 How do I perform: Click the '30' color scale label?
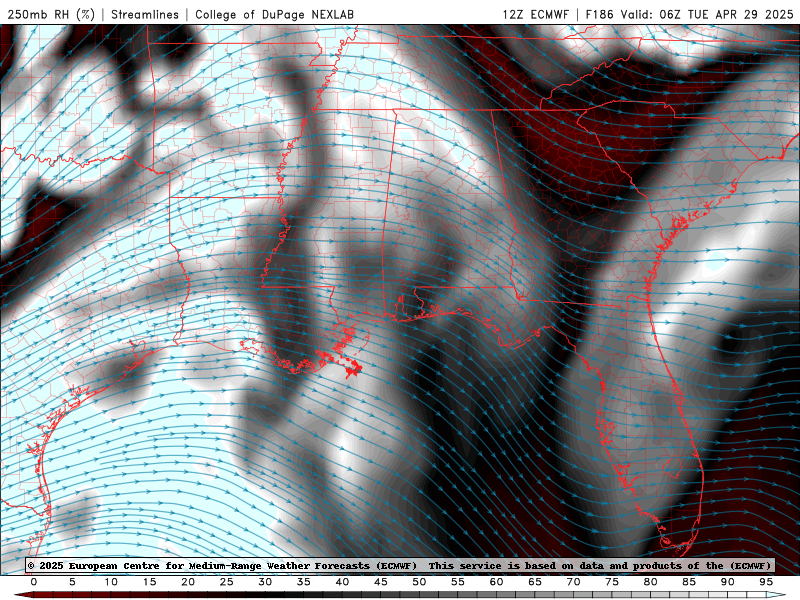point(265,582)
